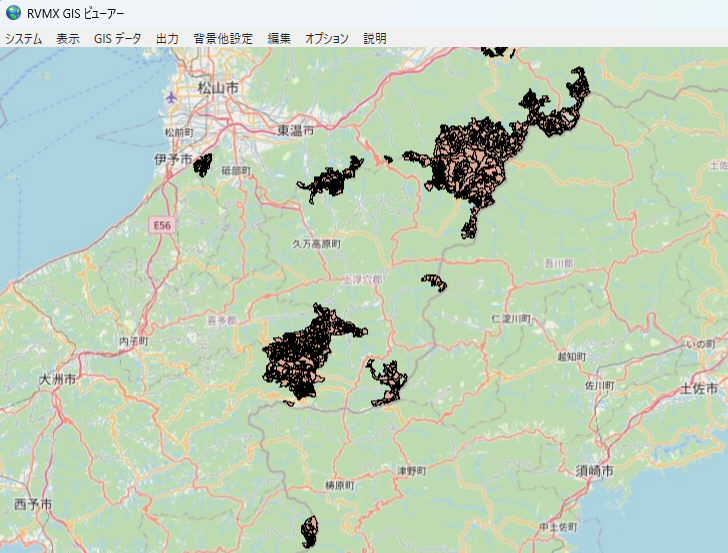The width and height of the screenshot is (728, 553).
Task: Click the 須崎市 city label
Action: point(595,470)
